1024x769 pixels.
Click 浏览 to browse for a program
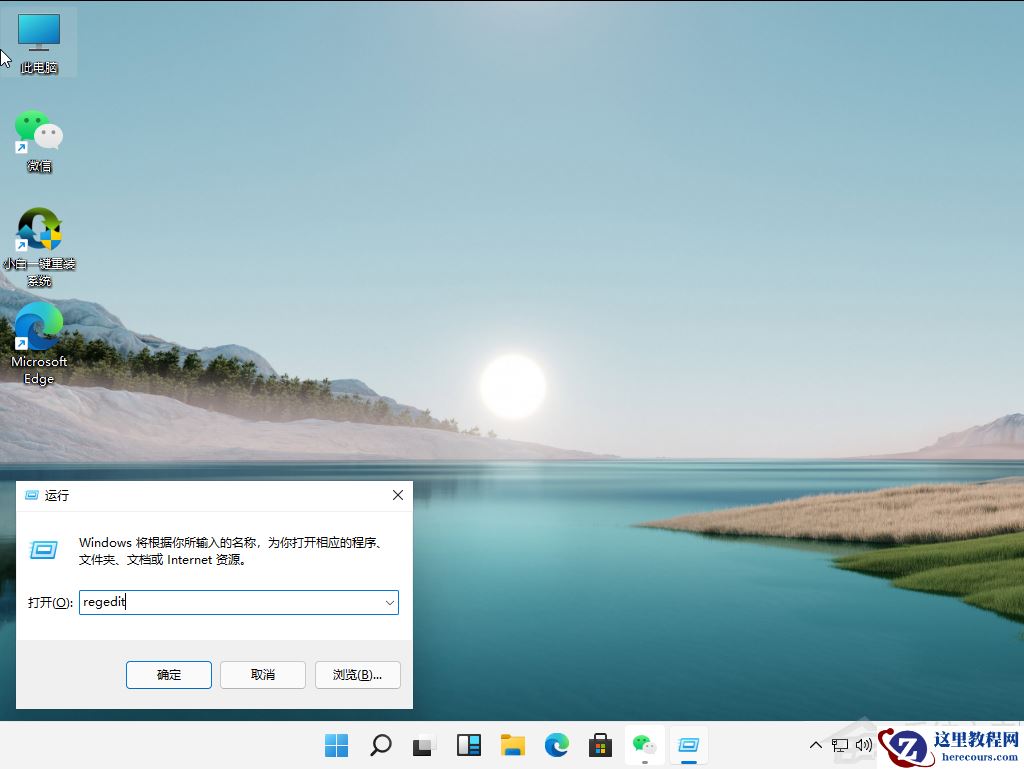point(357,675)
